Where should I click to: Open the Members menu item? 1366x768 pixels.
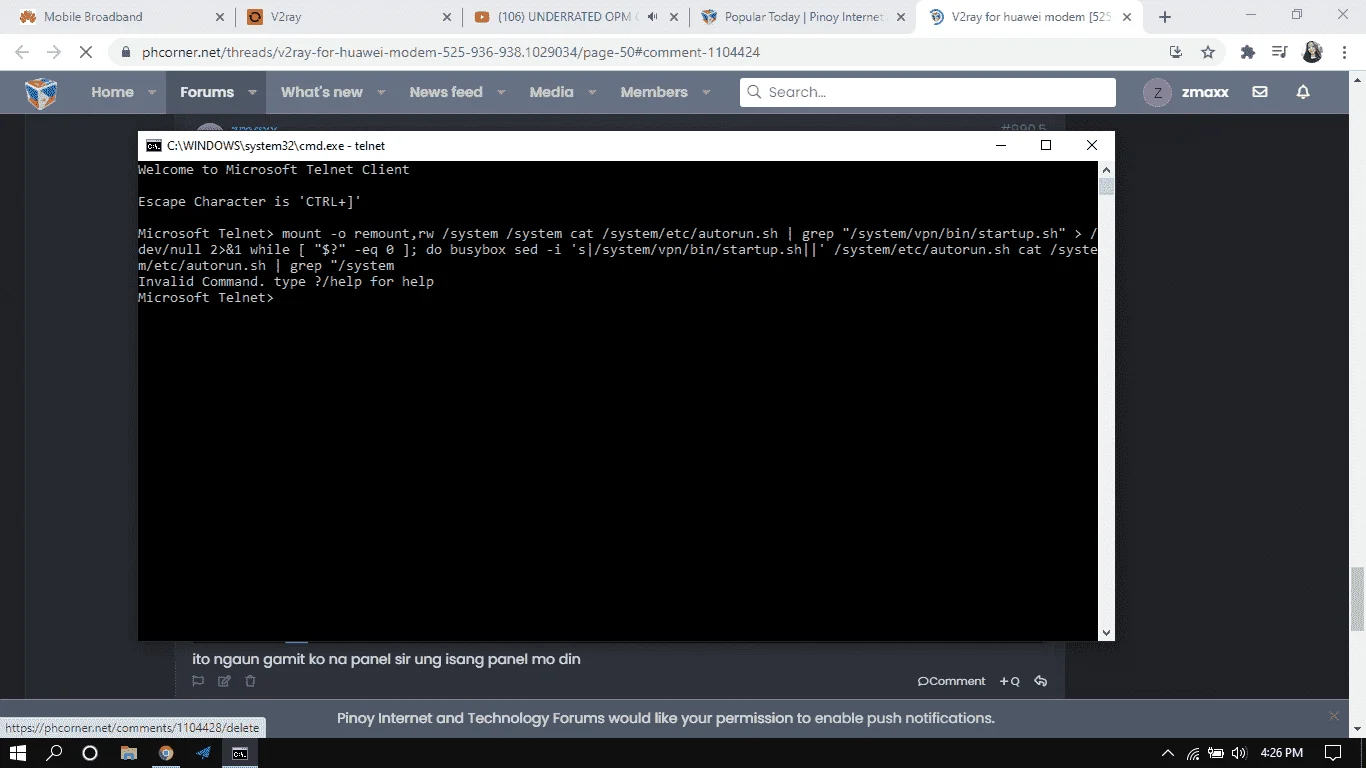click(654, 92)
